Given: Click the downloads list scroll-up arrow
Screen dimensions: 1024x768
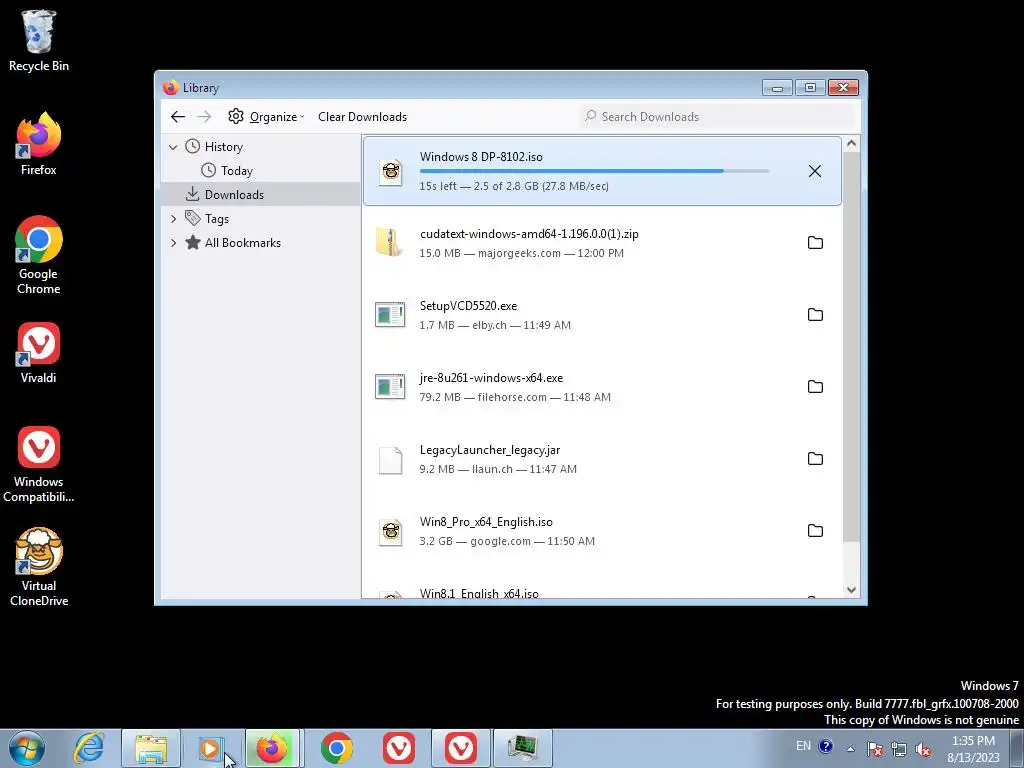Looking at the screenshot, I should pos(851,144).
